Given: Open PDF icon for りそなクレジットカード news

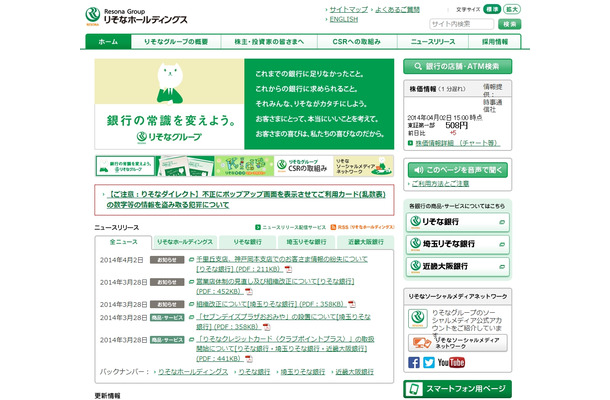Looking at the screenshot, I should pyautogui.click(x=249, y=359).
